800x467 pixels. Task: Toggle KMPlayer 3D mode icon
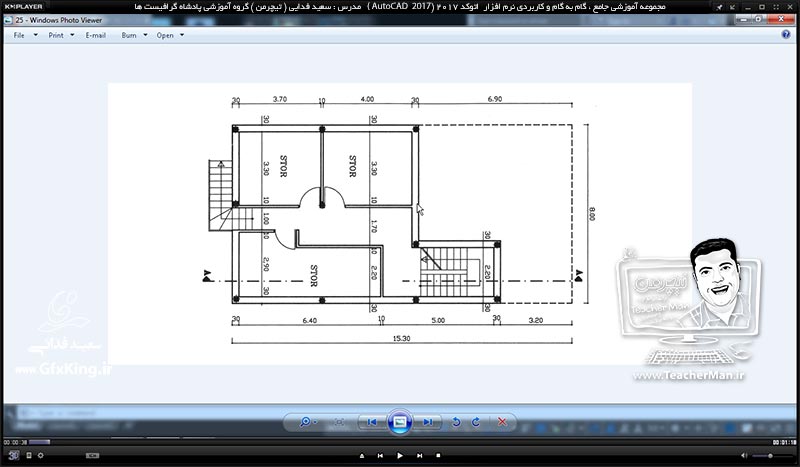click(x=14, y=455)
